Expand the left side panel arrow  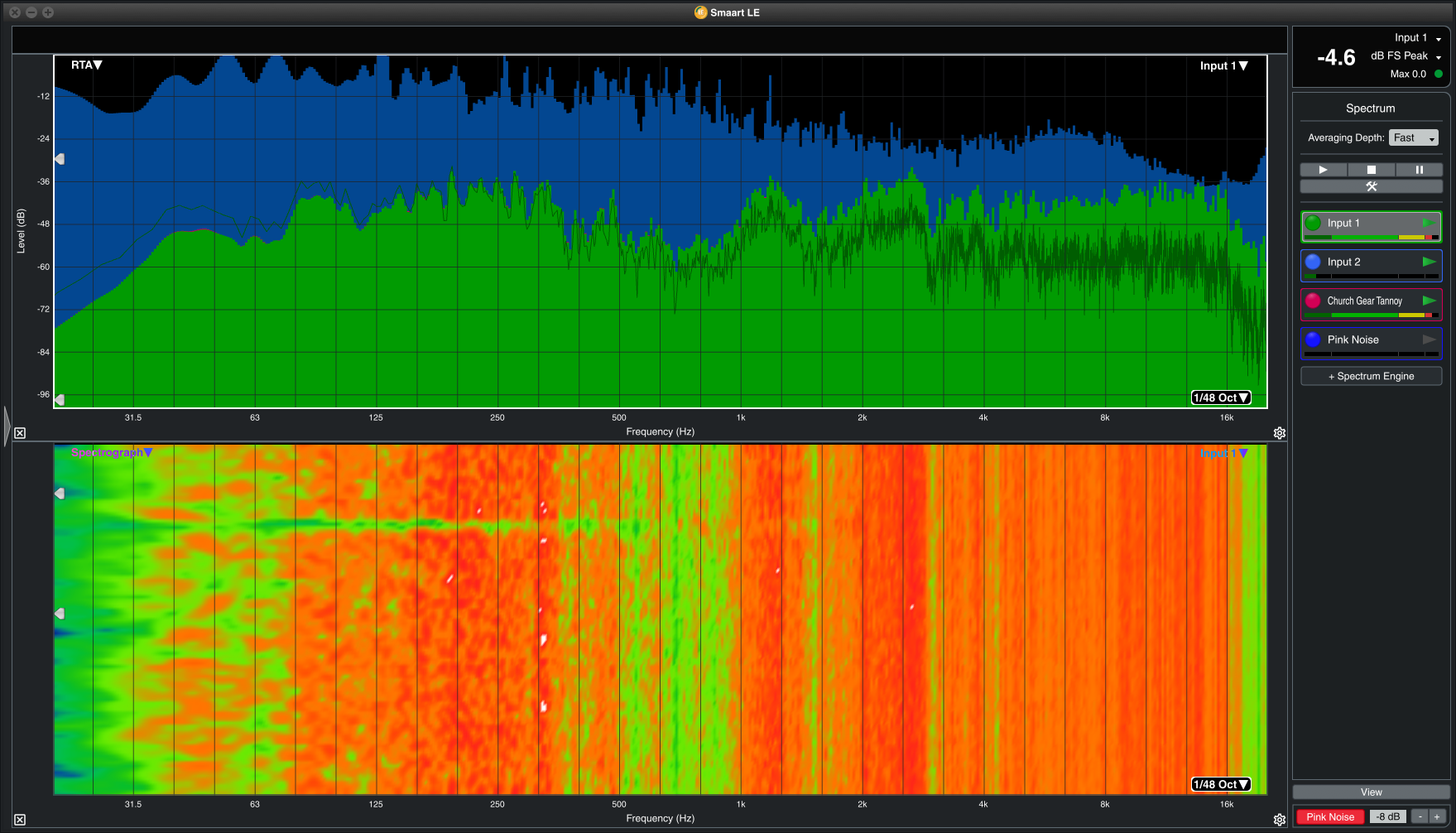coord(7,426)
